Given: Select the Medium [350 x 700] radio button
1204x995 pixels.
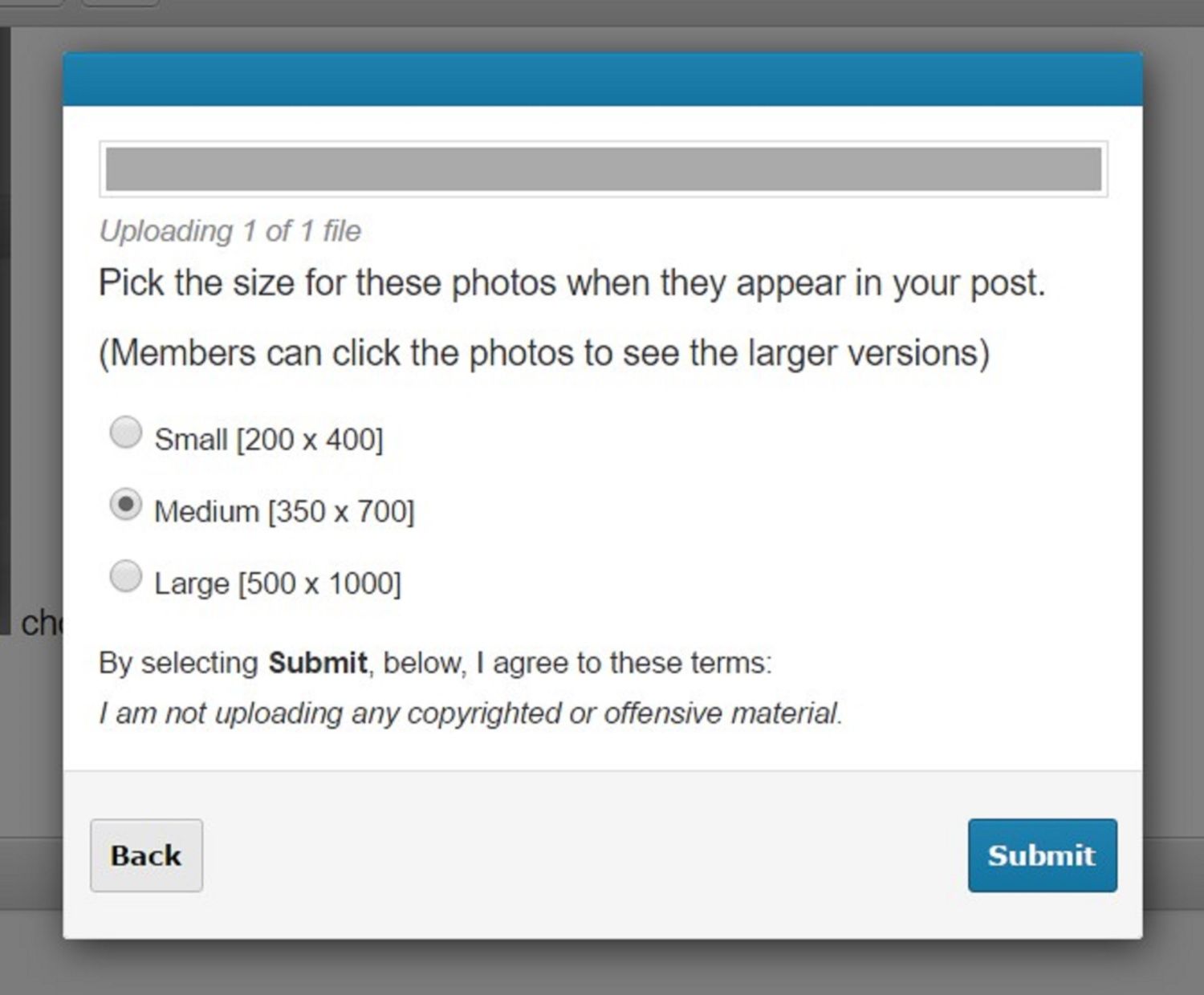Looking at the screenshot, I should 125,505.
